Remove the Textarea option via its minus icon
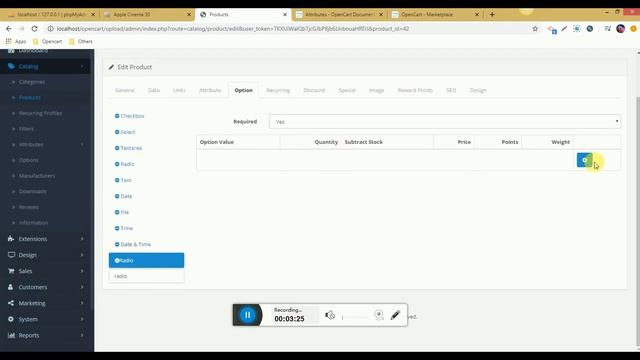The image size is (640, 360). [x=117, y=148]
